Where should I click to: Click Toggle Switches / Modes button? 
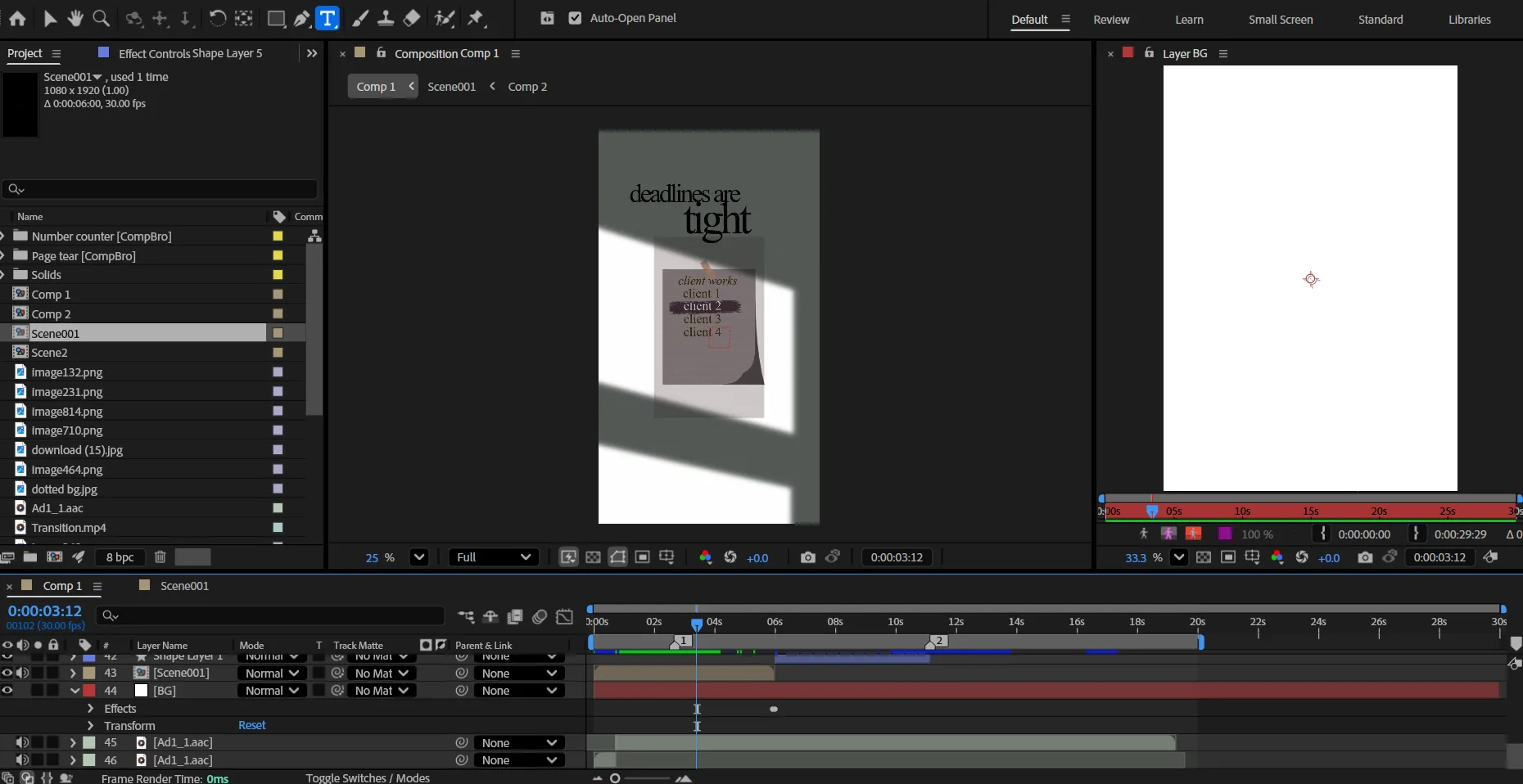pos(368,777)
